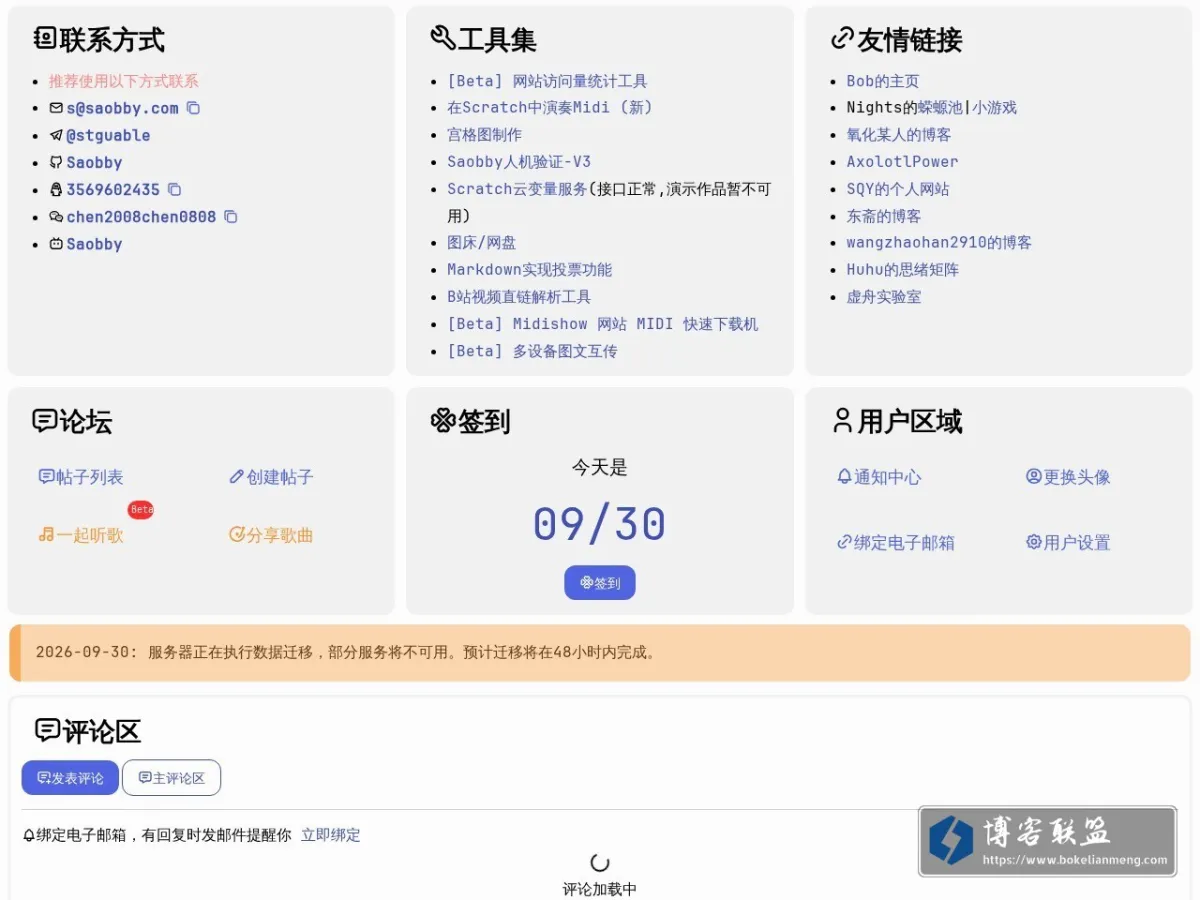Viewport: 1200px width, 900px height.
Task: Switch to the 主评论区 tab
Action: 171,778
